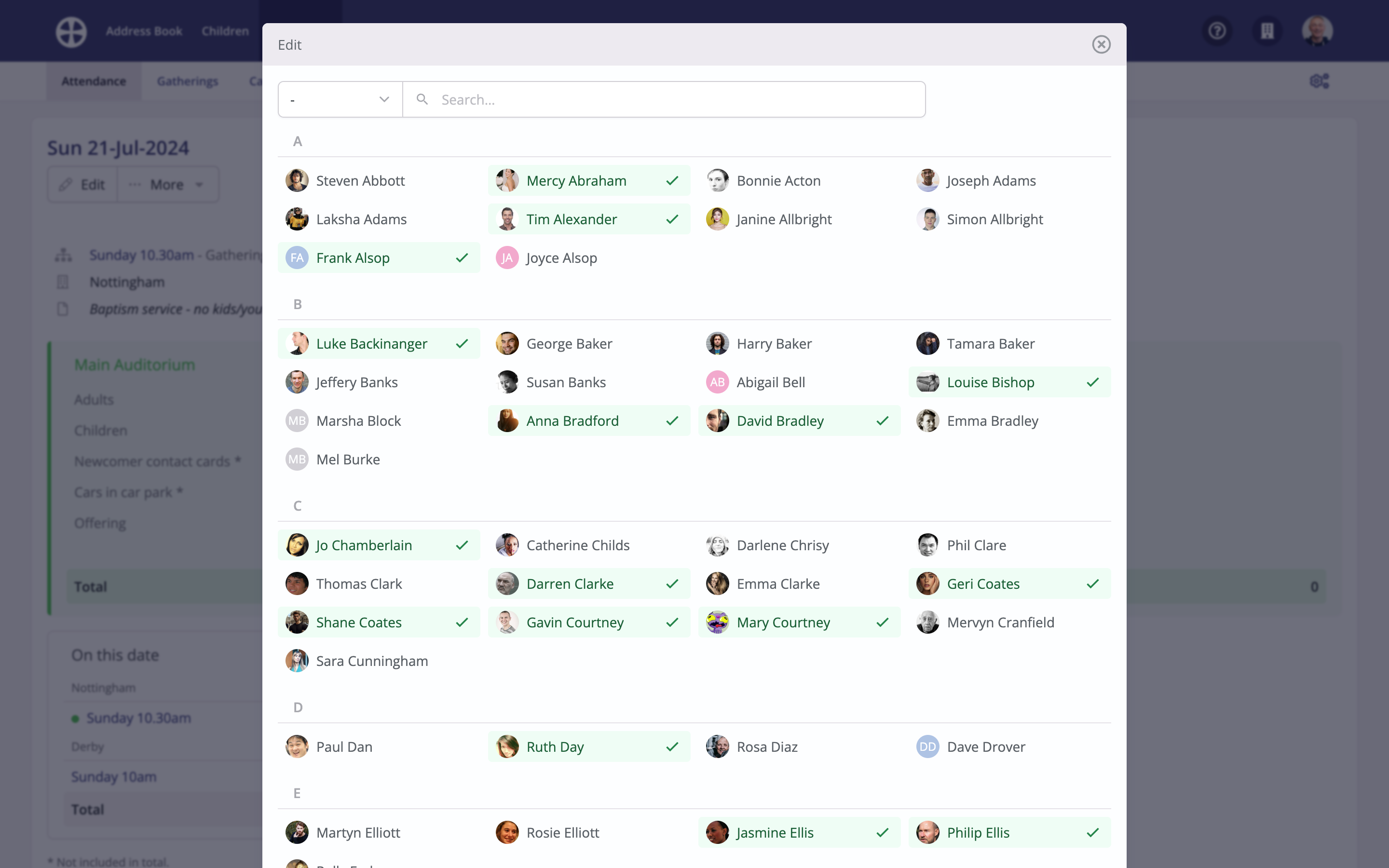
Task: Mark Thomas Clark as present
Action: tap(379, 583)
